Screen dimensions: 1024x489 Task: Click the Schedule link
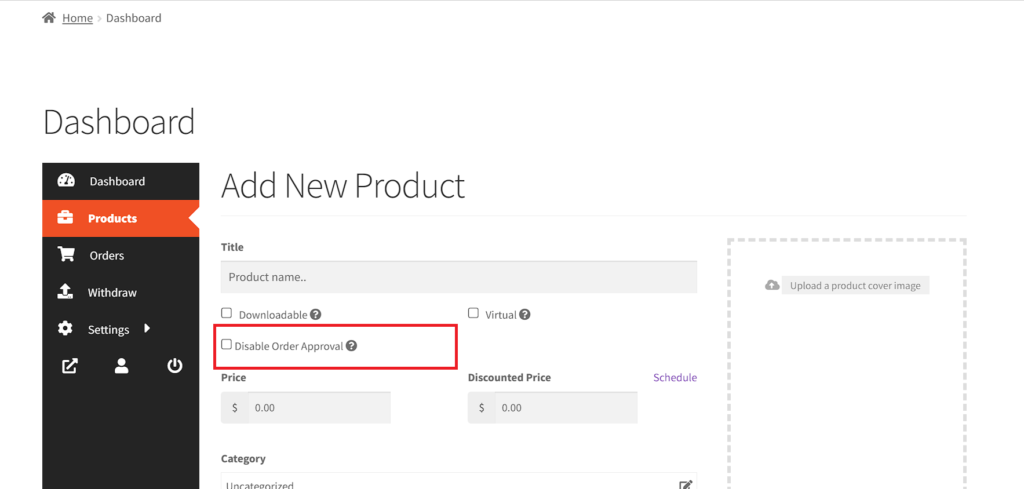(675, 377)
